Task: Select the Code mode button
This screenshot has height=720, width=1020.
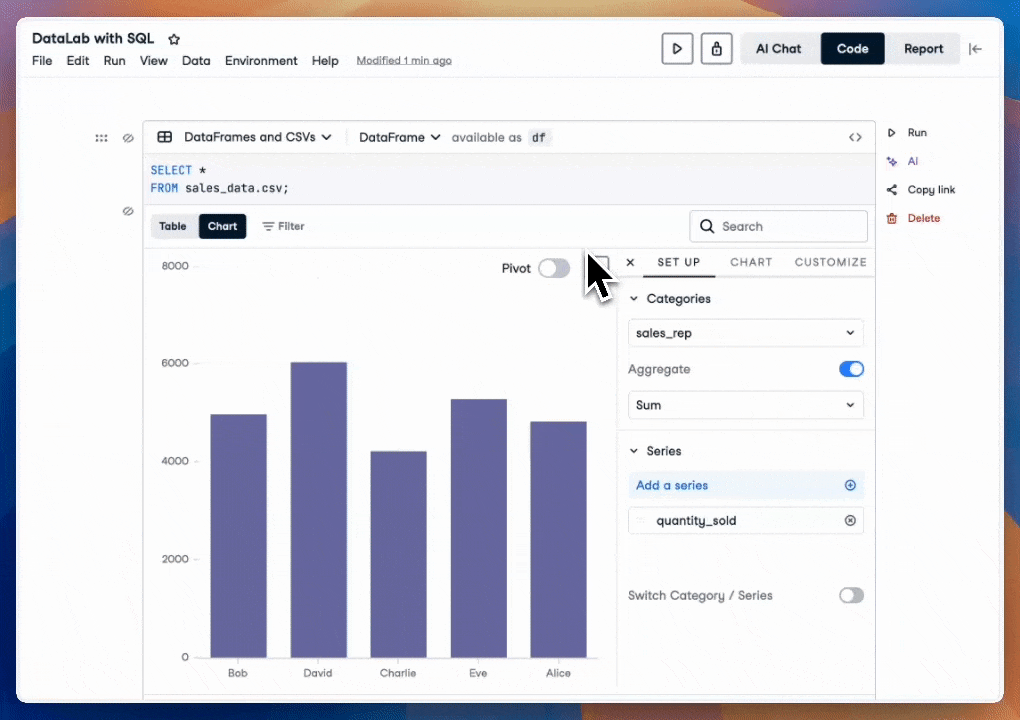Action: (x=852, y=49)
